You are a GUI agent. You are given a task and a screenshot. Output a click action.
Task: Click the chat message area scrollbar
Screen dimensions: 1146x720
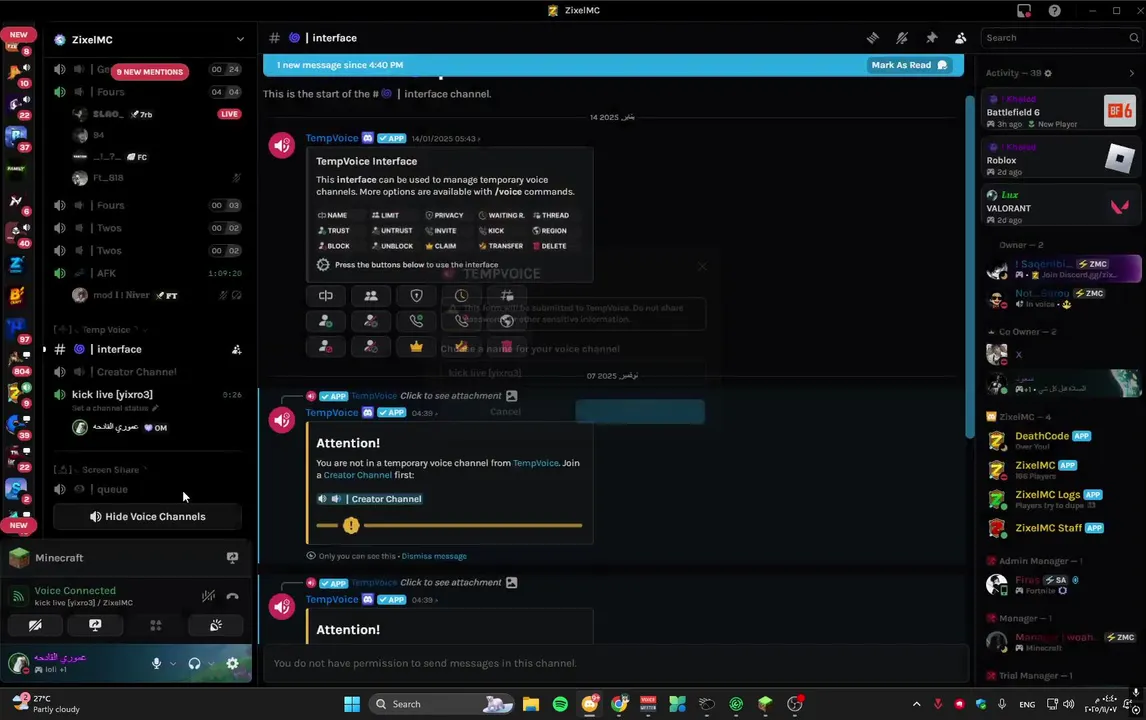[x=970, y=267]
